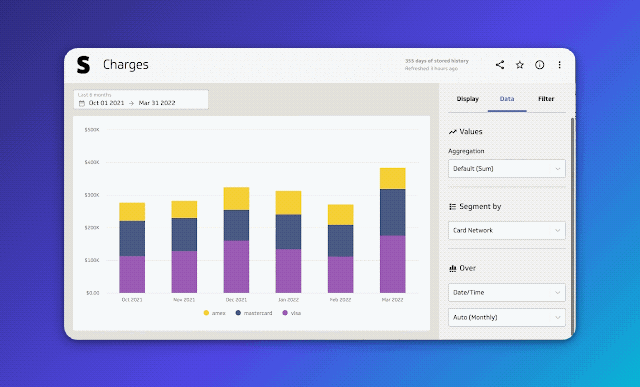The width and height of the screenshot is (640, 387).
Task: Click the $500K axis label
Action: coord(92,130)
